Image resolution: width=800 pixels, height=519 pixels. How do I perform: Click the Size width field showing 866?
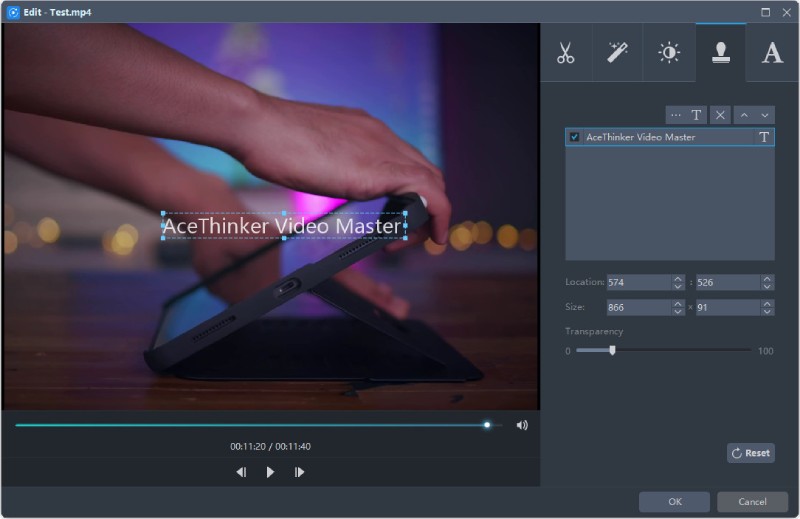[x=638, y=307]
